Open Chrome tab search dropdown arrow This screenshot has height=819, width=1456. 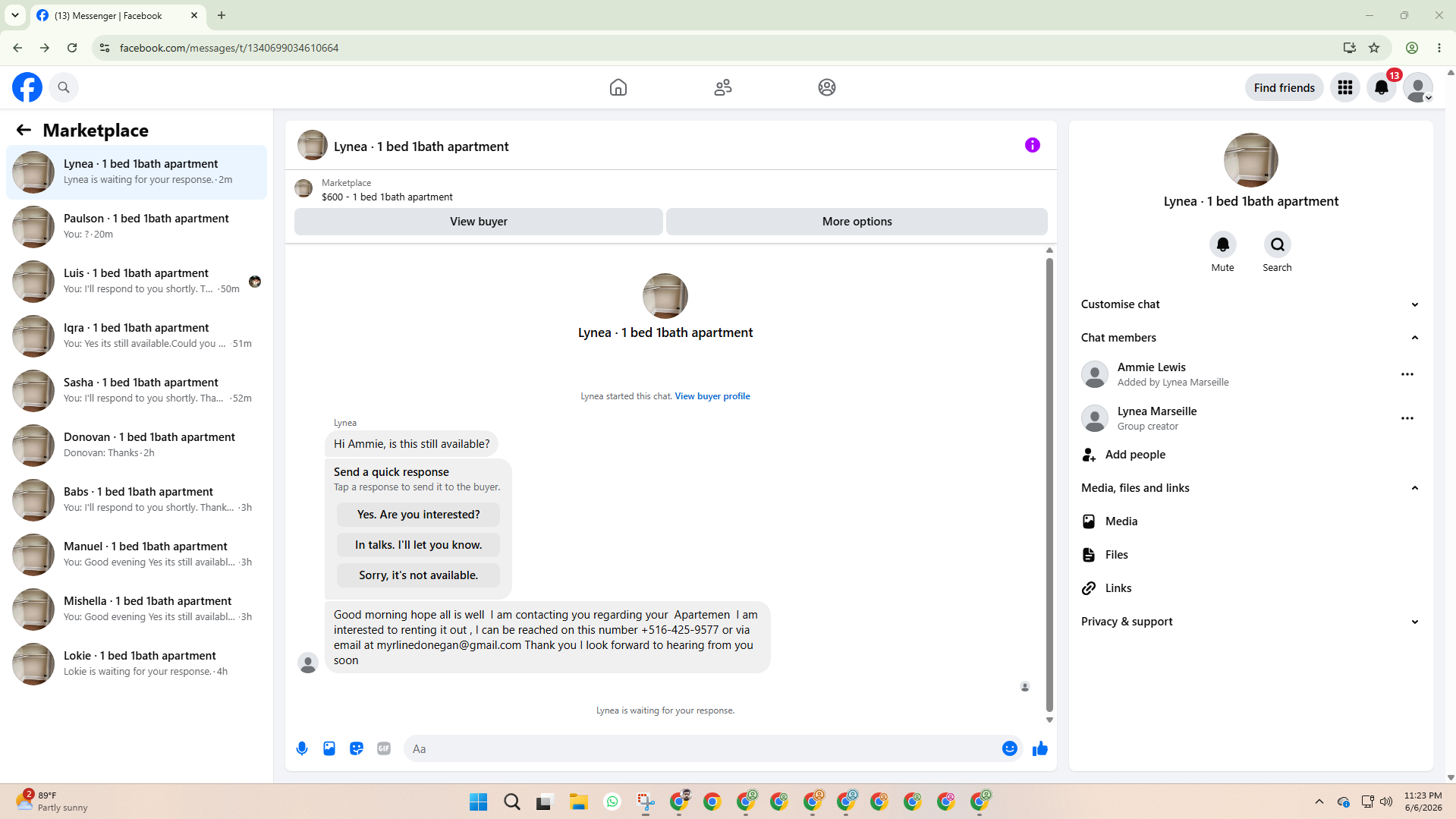coord(15,15)
